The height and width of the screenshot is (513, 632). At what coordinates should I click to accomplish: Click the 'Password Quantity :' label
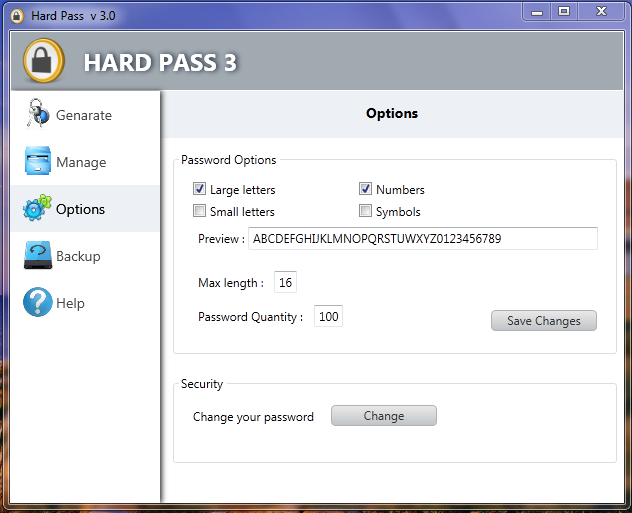coord(250,317)
